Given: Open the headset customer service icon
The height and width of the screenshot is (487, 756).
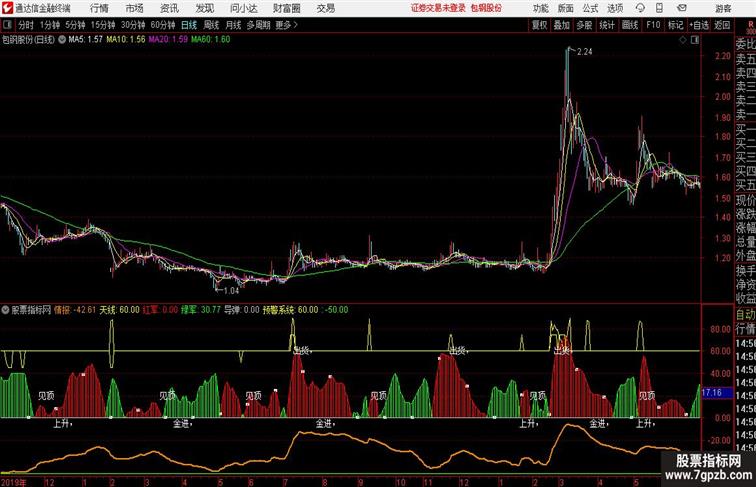Looking at the screenshot, I should pyautogui.click(x=640, y=8).
